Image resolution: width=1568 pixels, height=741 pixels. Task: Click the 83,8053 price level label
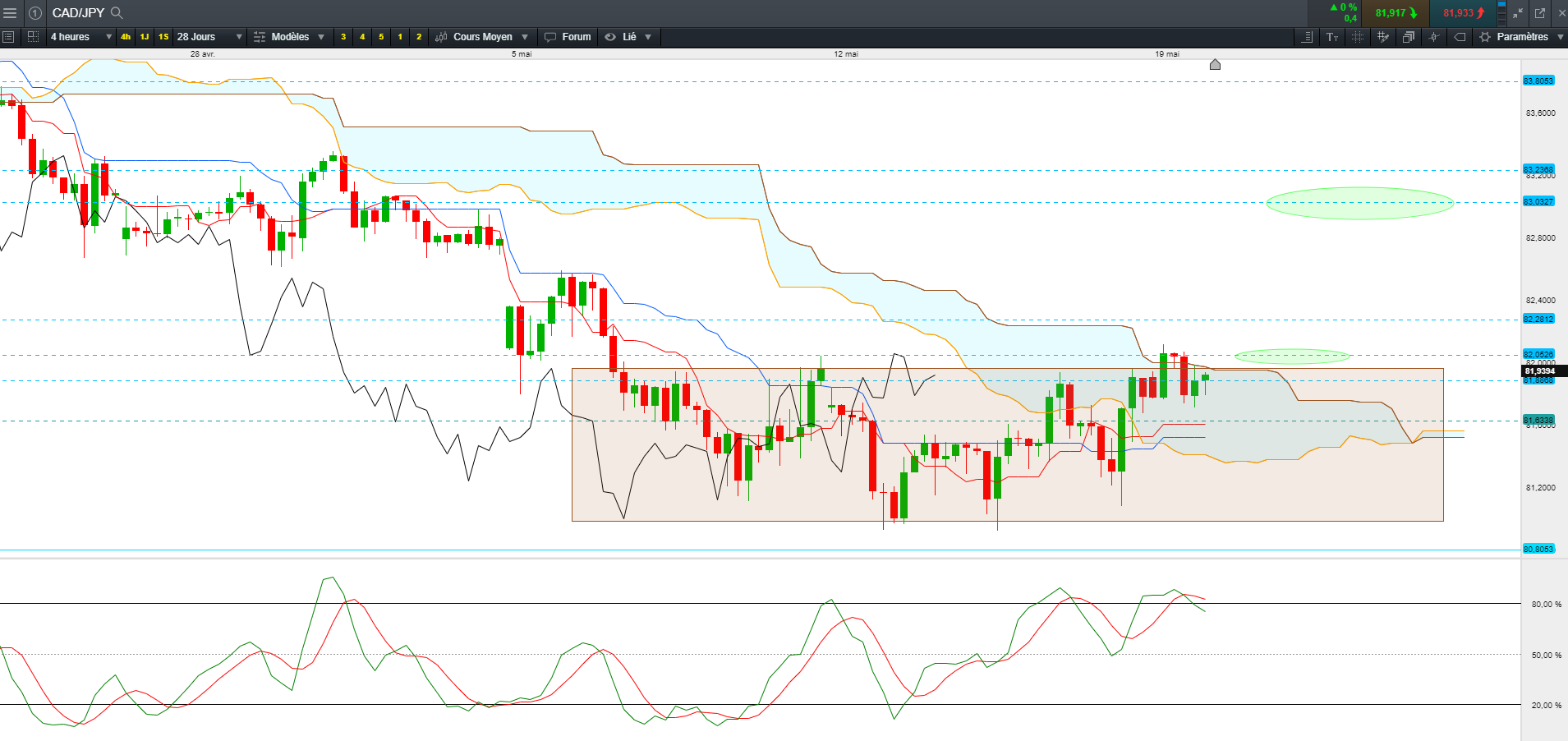[1538, 81]
